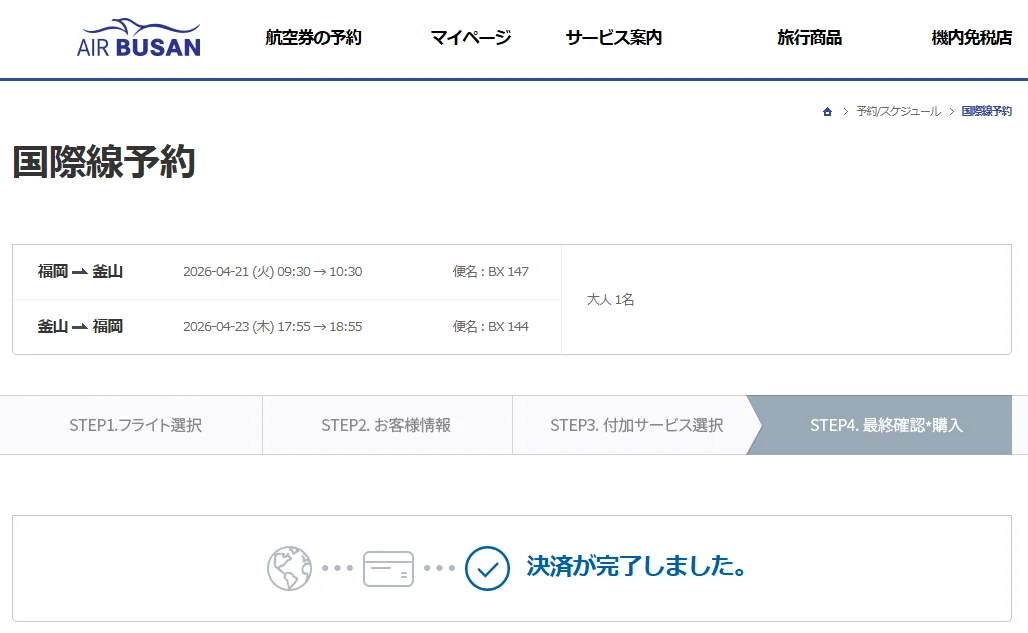Image resolution: width=1028 pixels, height=633 pixels.
Task: Click the blue checkmark circle icon
Action: tap(487, 568)
